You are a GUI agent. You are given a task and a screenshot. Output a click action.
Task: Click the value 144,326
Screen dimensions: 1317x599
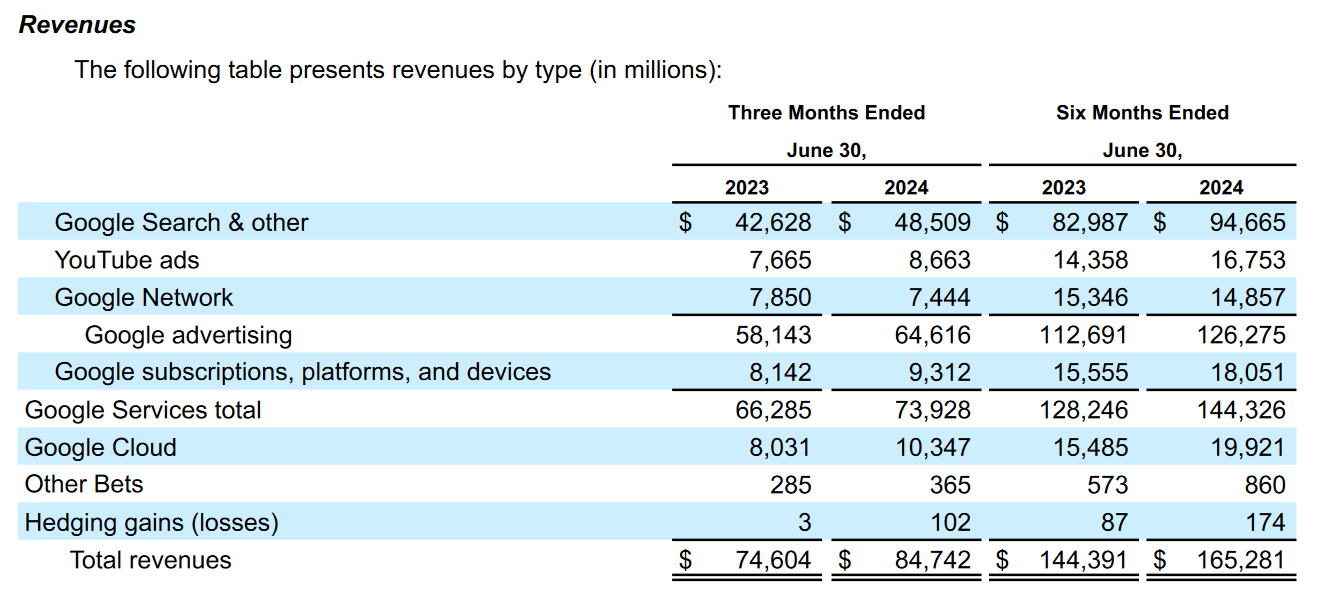(1241, 410)
